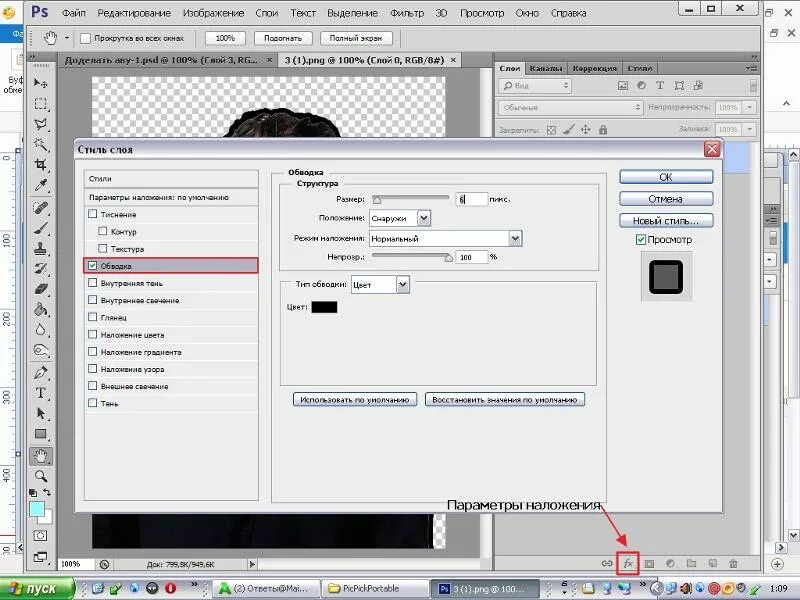Viewport: 800px width, 600px height.
Task: Select the Paint Bucket tool
Action: 40,309
